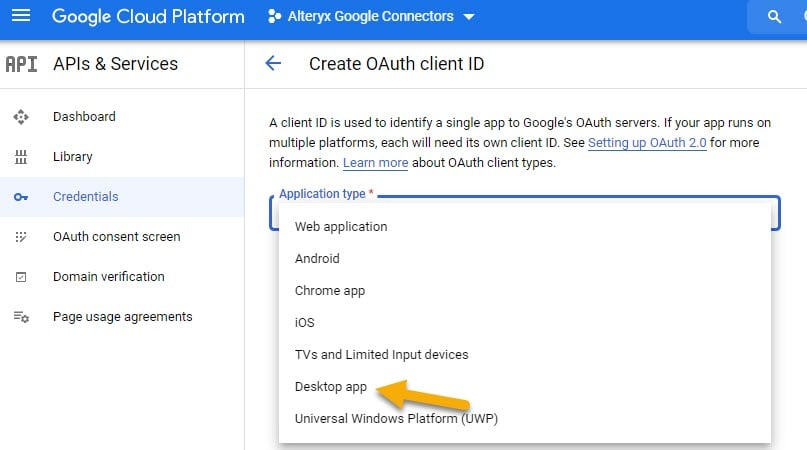Click the OAuth consent screen icon
This screenshot has height=450, width=807.
21,237
